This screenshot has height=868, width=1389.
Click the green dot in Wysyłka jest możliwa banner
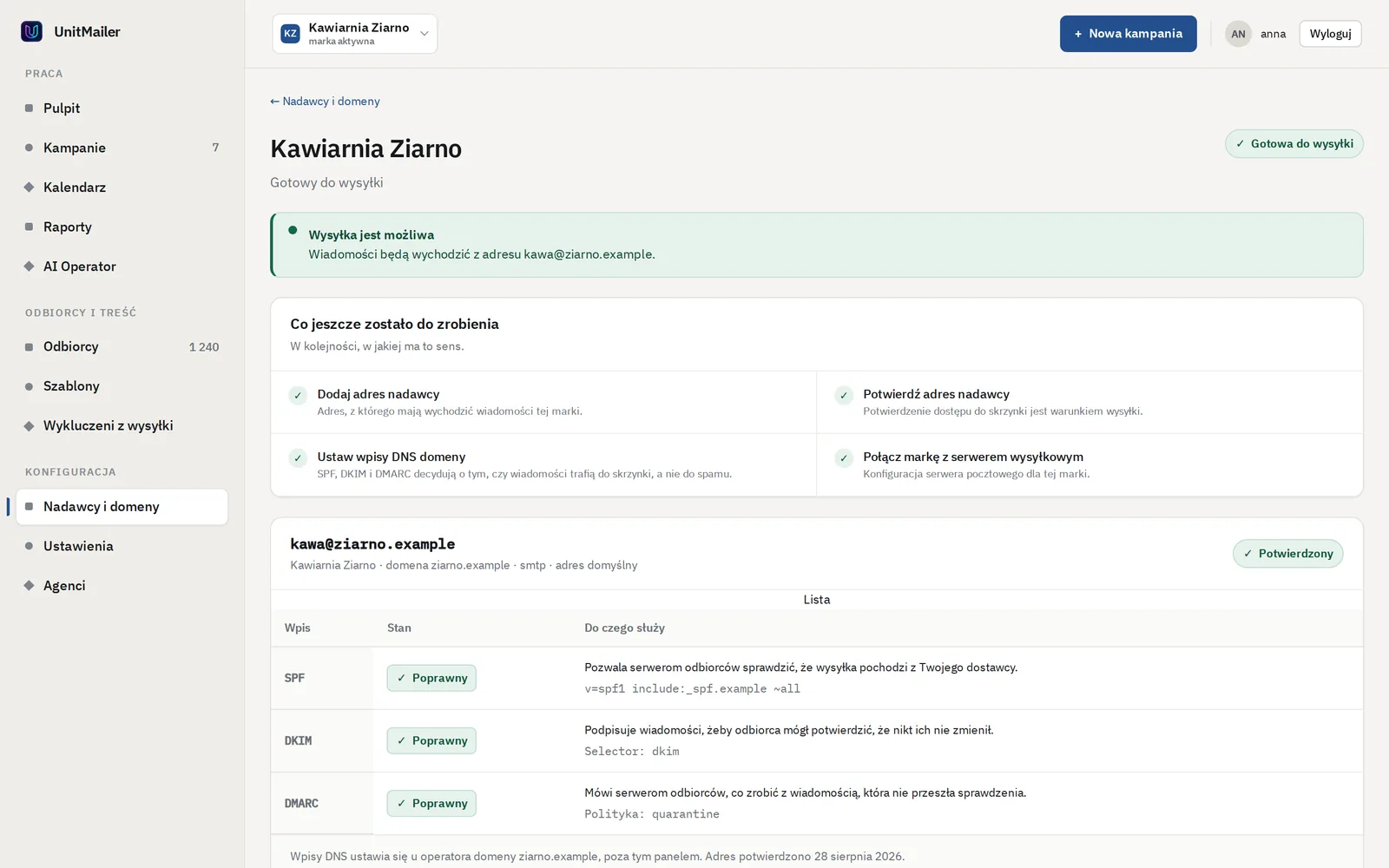(x=293, y=231)
